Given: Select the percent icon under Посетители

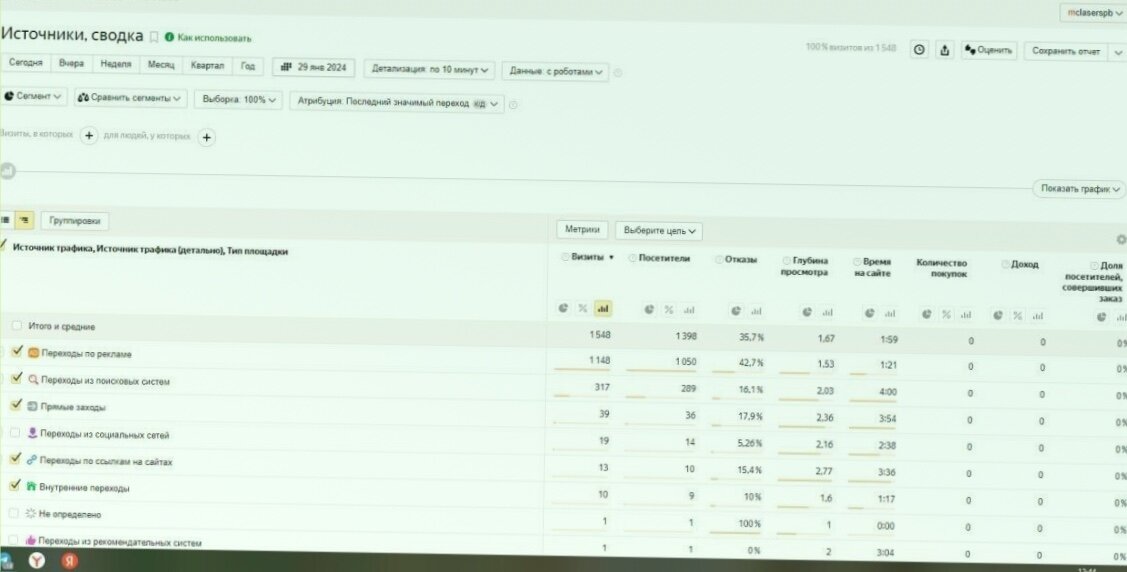Looking at the screenshot, I should 669,310.
